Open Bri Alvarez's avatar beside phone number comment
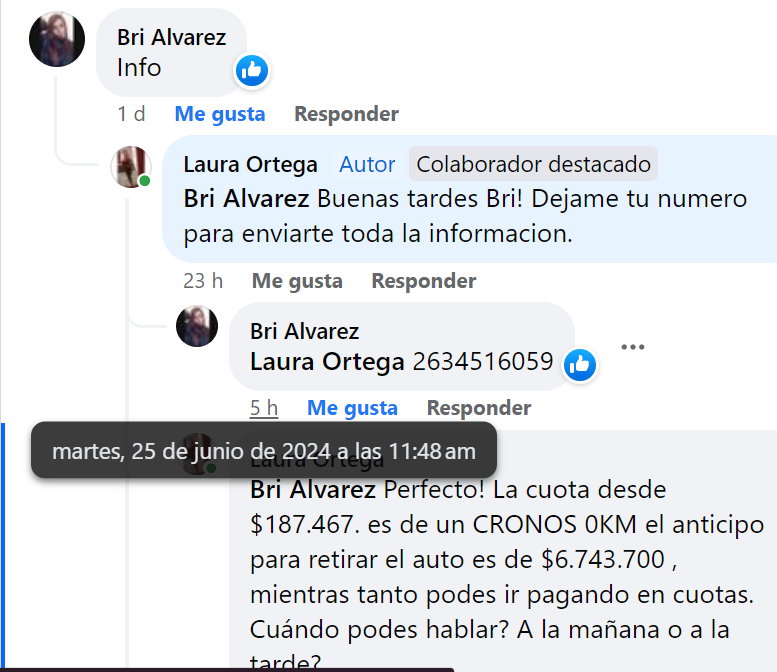 pos(197,326)
